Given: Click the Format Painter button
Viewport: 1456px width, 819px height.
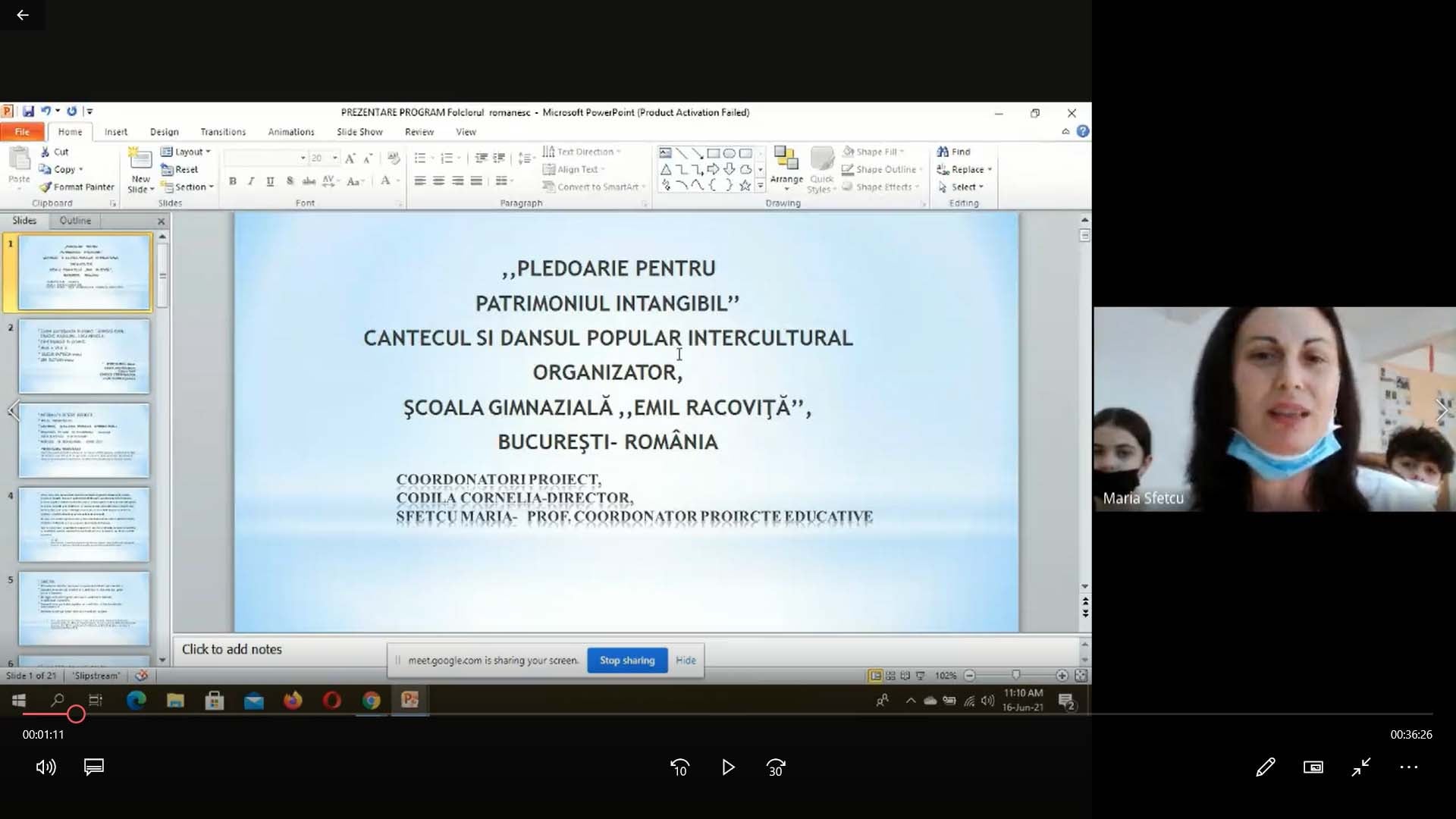Looking at the screenshot, I should coord(77,187).
